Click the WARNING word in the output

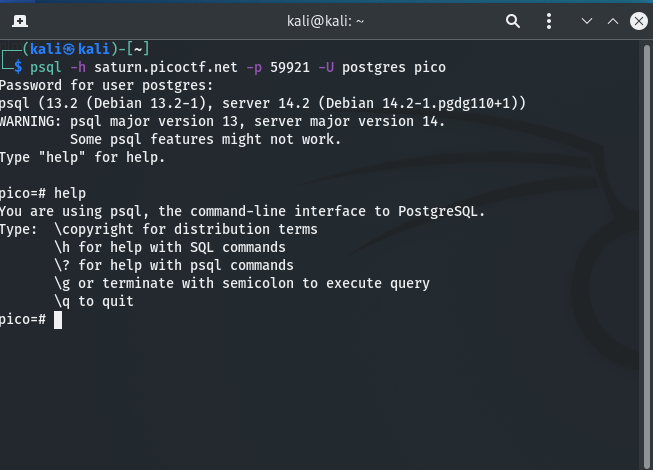pos(31,121)
